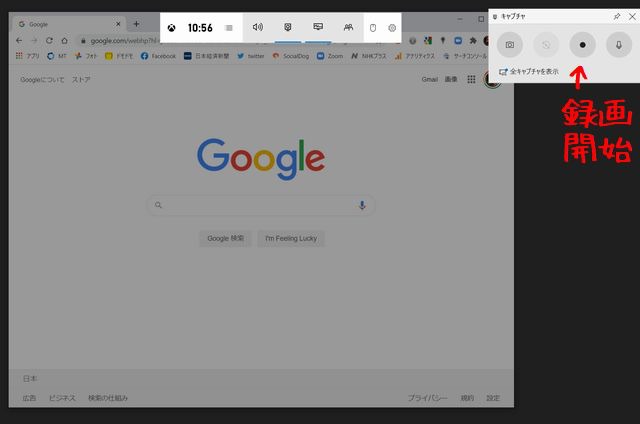Open the Game Bar widget menu
The height and width of the screenshot is (424, 640).
[x=229, y=28]
